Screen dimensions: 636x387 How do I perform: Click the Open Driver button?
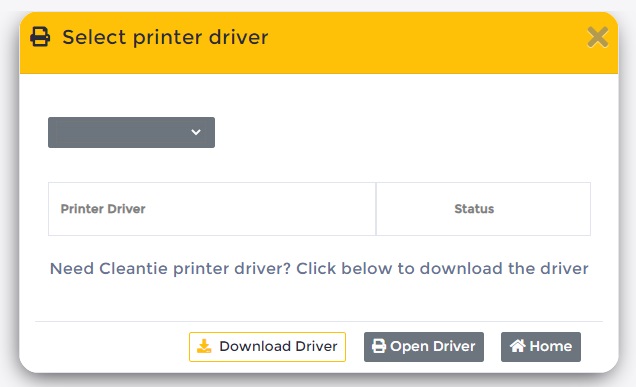423,346
